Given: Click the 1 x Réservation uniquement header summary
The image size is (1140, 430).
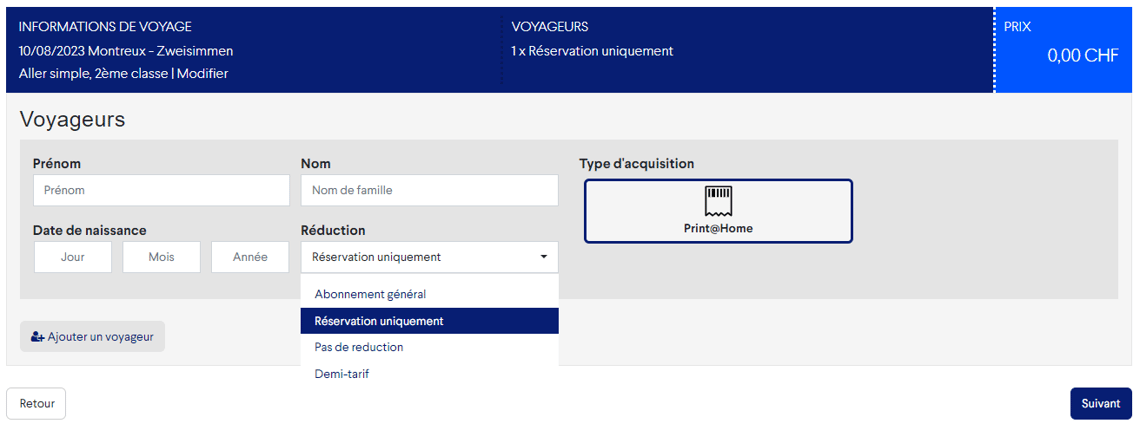Looking at the screenshot, I should click(x=592, y=51).
